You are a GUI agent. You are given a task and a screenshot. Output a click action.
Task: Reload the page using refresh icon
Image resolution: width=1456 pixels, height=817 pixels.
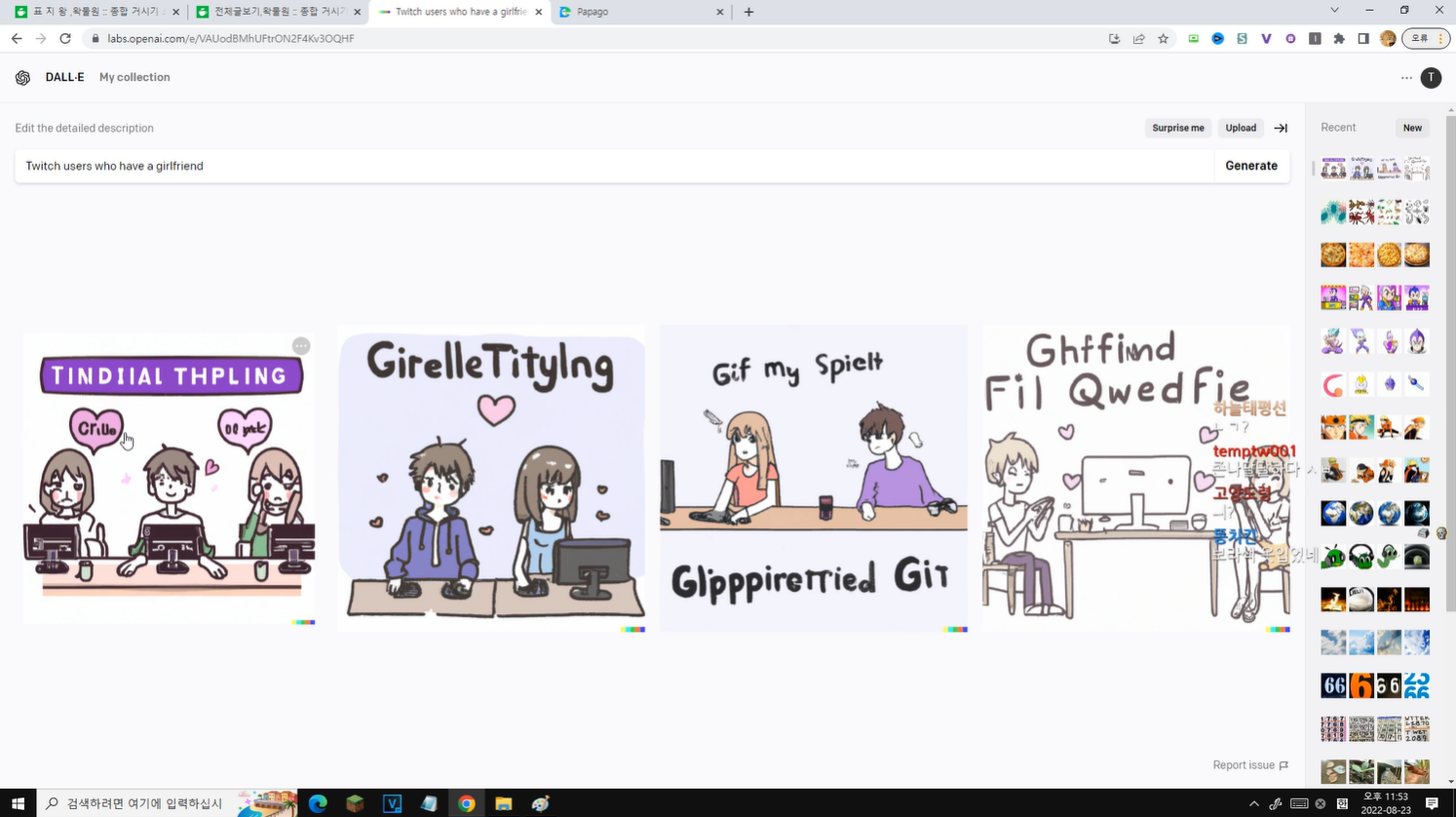(65, 39)
